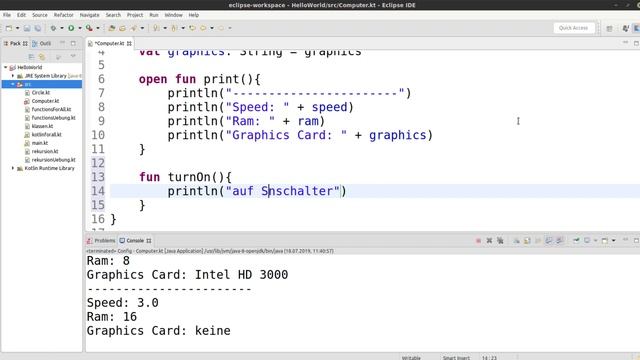The height and width of the screenshot is (360, 640).
Task: Collapse the HelloWorld project node
Action: (x=6, y=67)
